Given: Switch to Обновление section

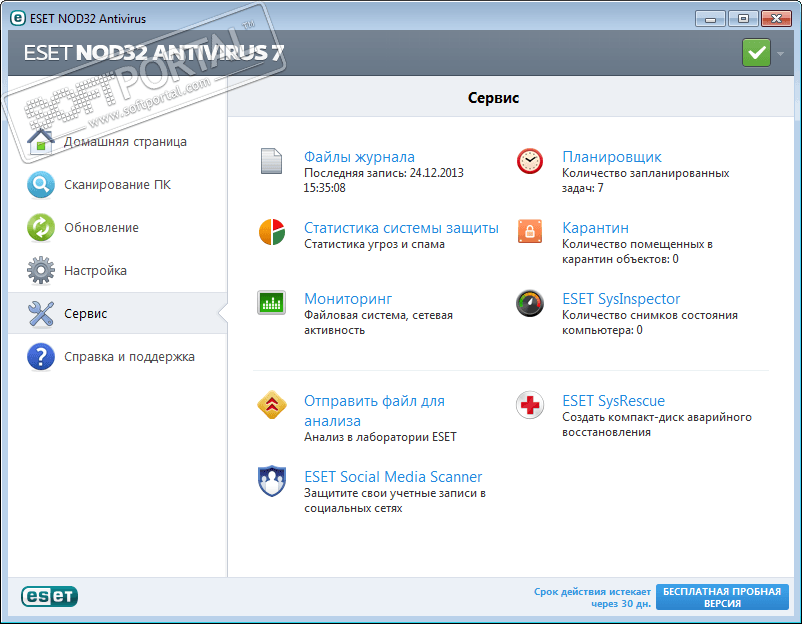Looking at the screenshot, I should pos(101,228).
